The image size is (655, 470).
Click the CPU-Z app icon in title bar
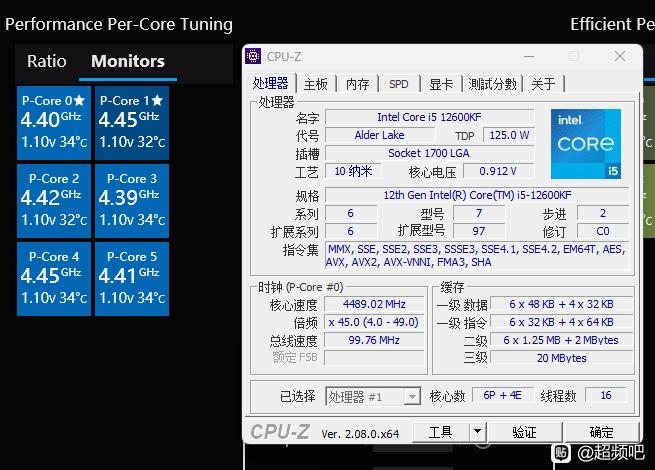click(x=253, y=56)
